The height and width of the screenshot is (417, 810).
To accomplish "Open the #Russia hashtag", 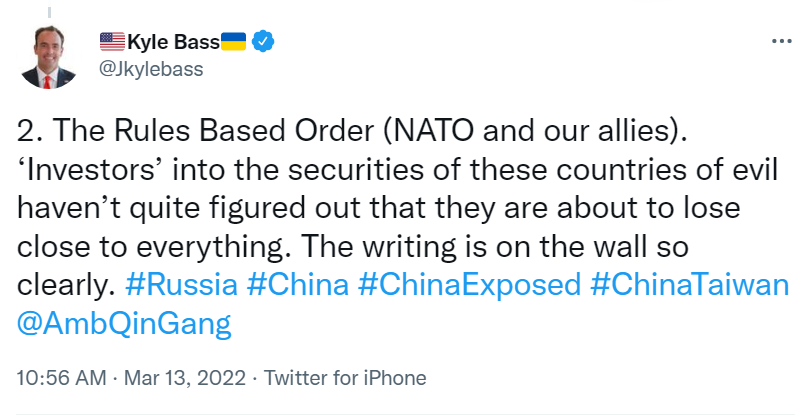I will click(182, 285).
